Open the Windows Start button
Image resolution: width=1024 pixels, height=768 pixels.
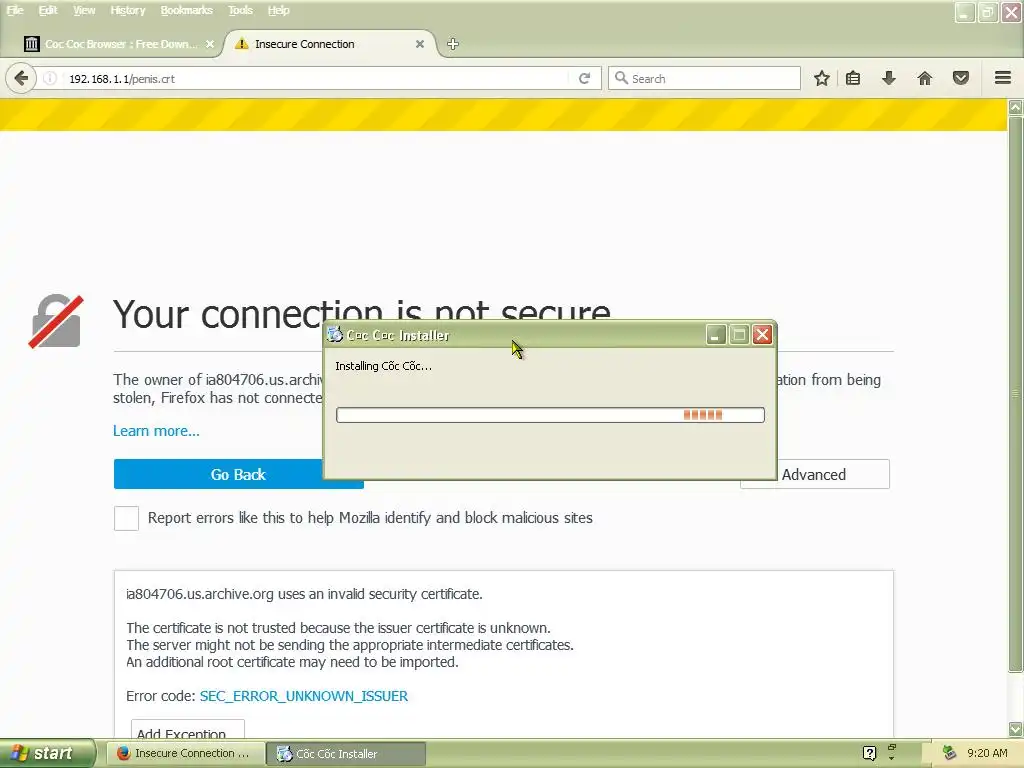pos(47,753)
